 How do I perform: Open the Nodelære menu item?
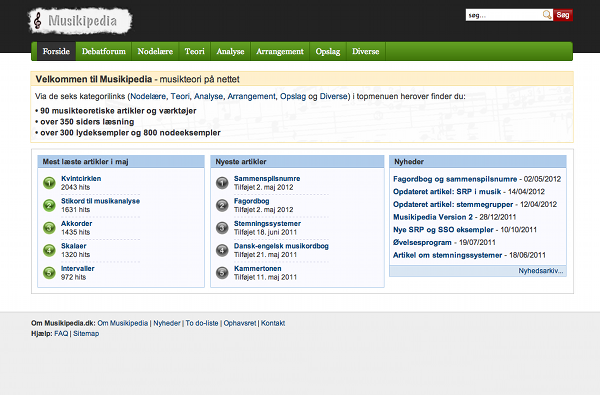pos(155,51)
